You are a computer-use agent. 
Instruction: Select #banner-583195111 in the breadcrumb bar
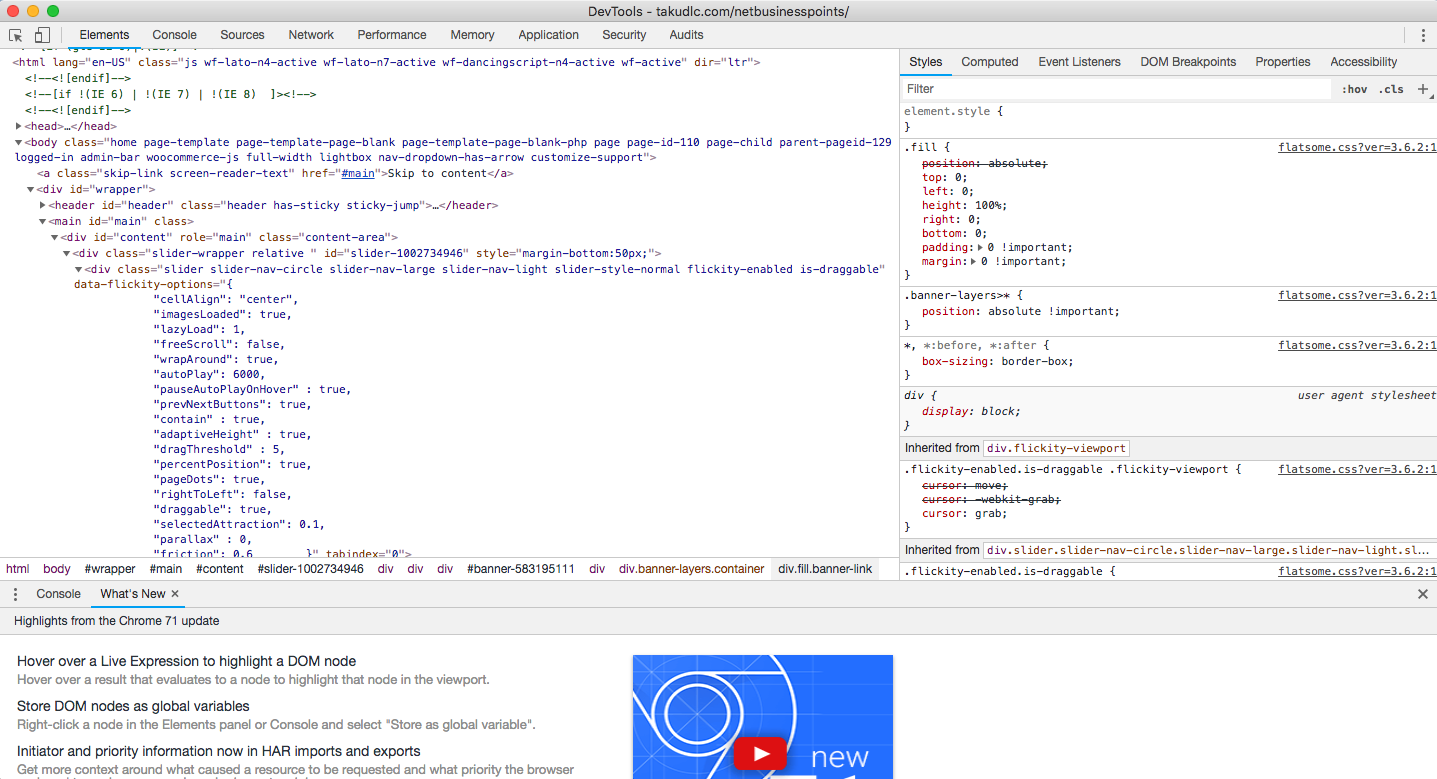[x=521, y=569]
